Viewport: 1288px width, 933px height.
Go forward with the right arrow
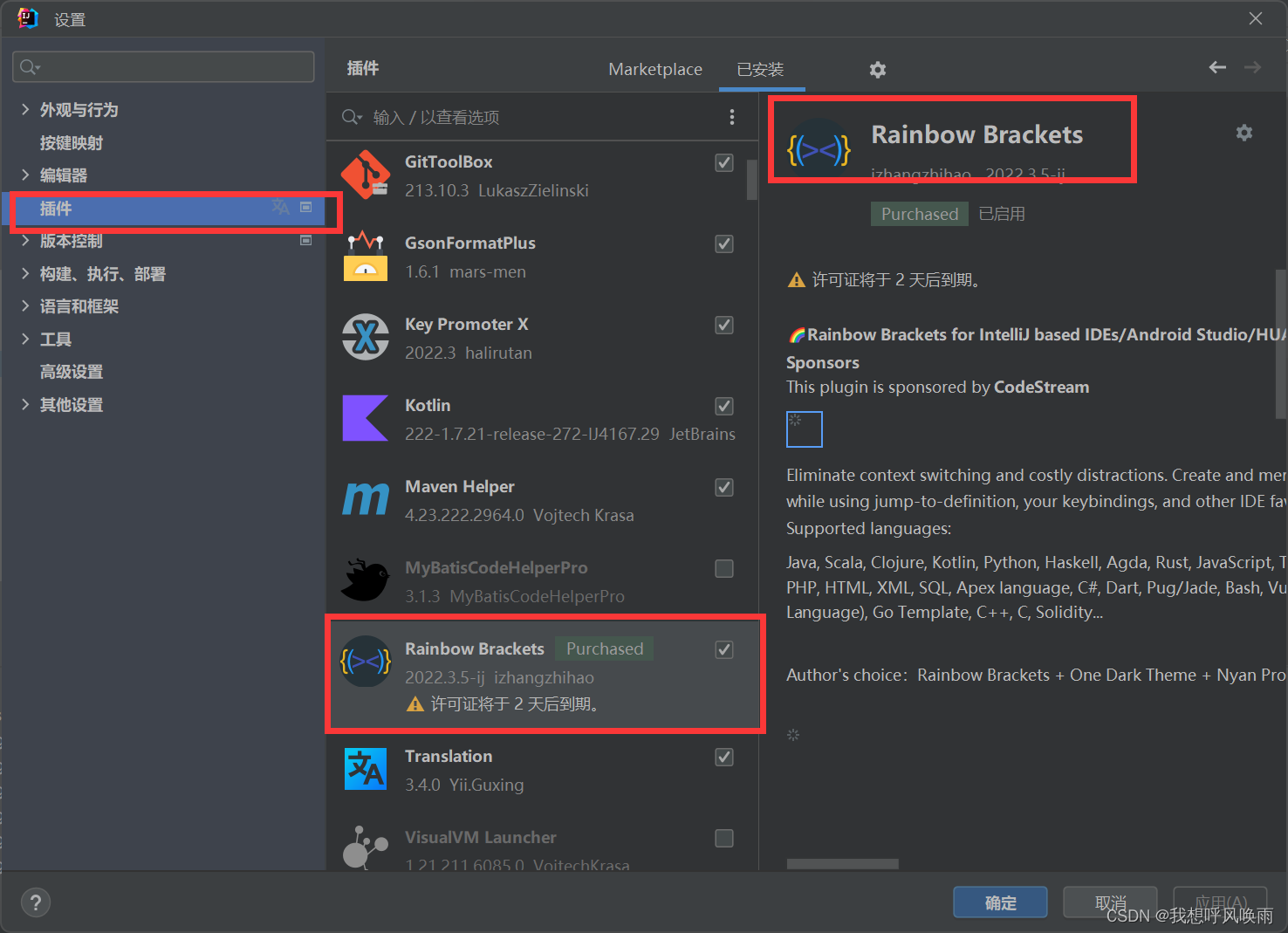[x=1252, y=67]
